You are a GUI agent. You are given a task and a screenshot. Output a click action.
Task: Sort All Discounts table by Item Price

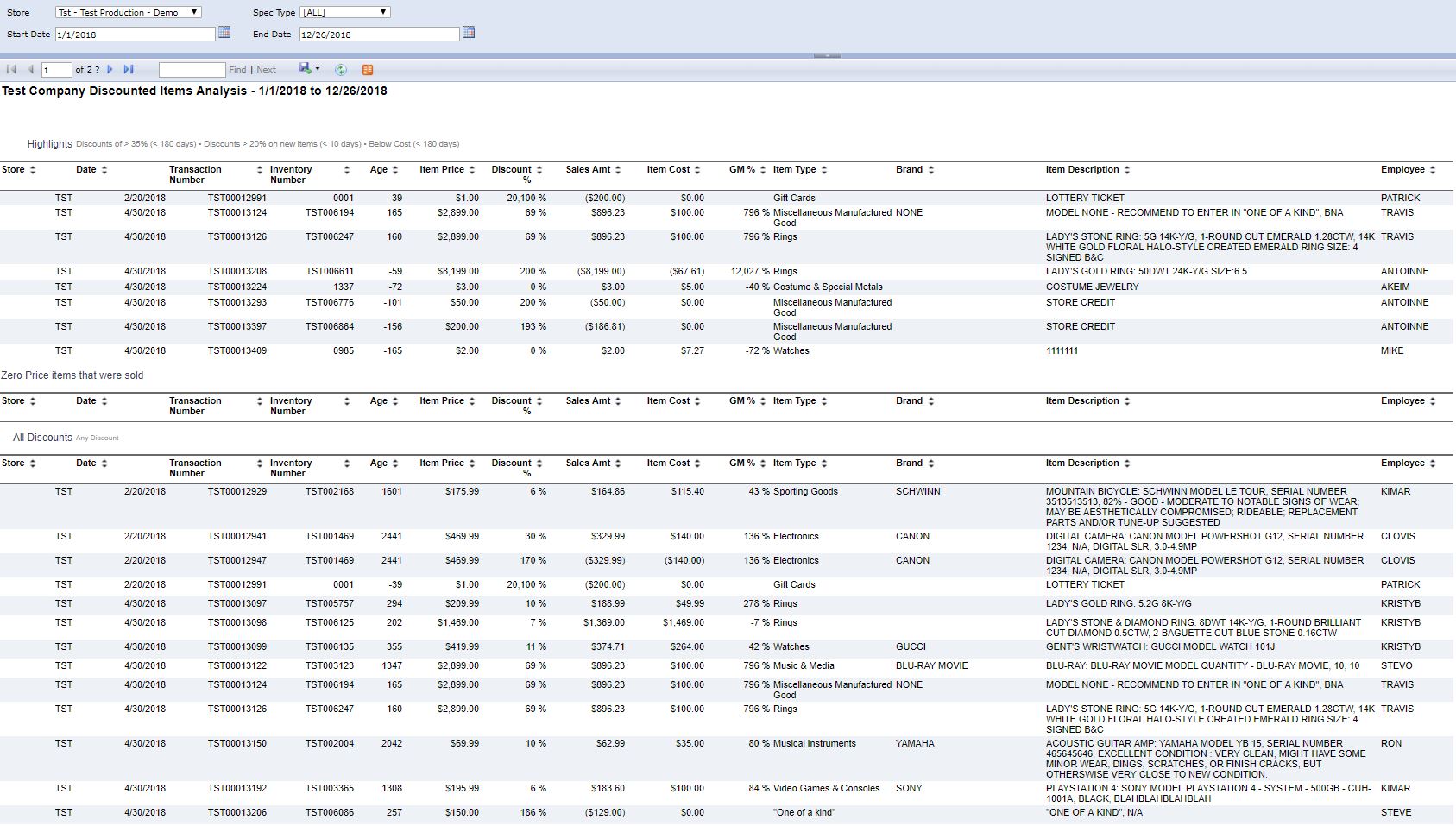(x=472, y=463)
